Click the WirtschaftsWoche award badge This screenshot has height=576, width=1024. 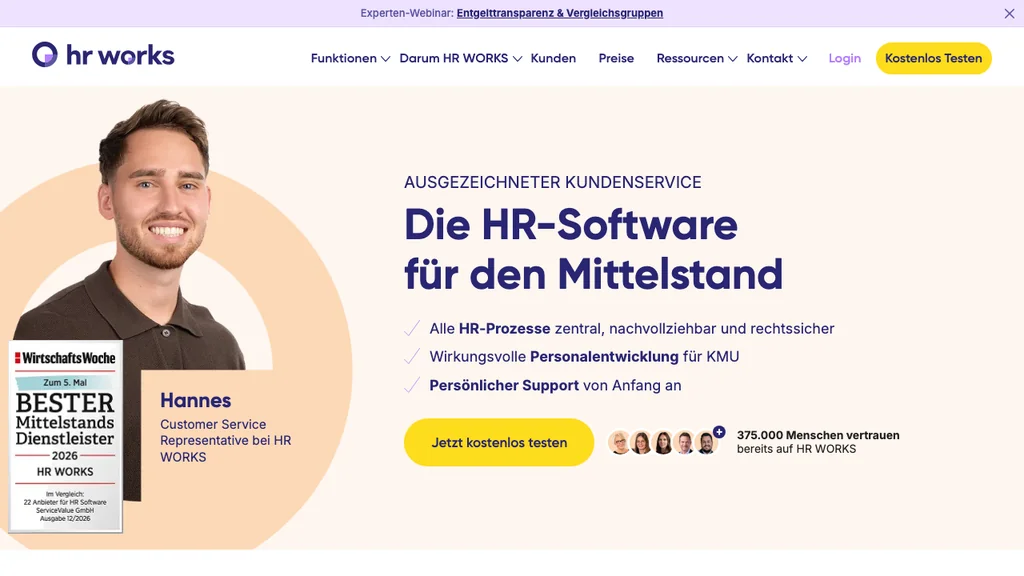click(65, 436)
